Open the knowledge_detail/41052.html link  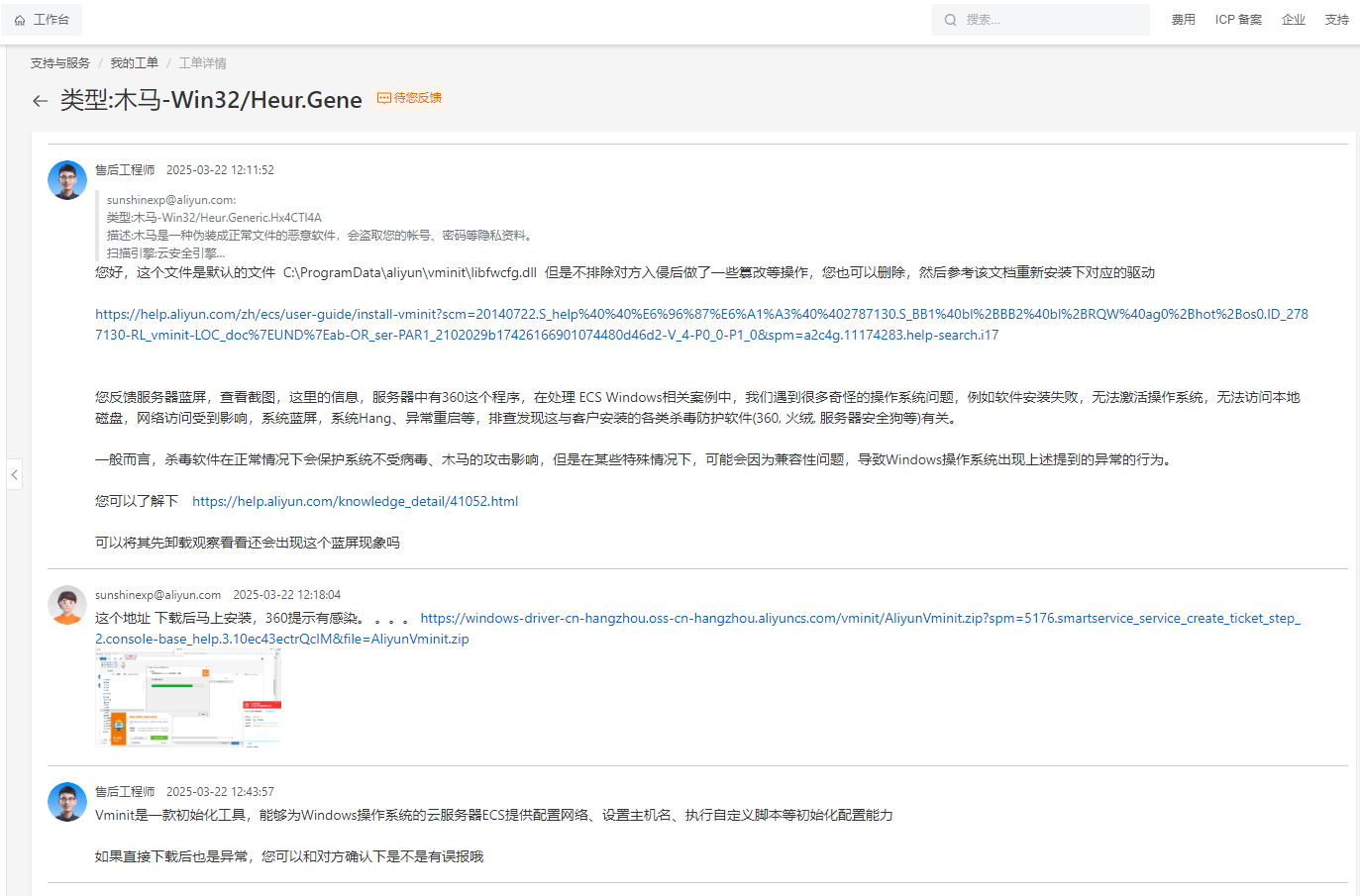(355, 501)
